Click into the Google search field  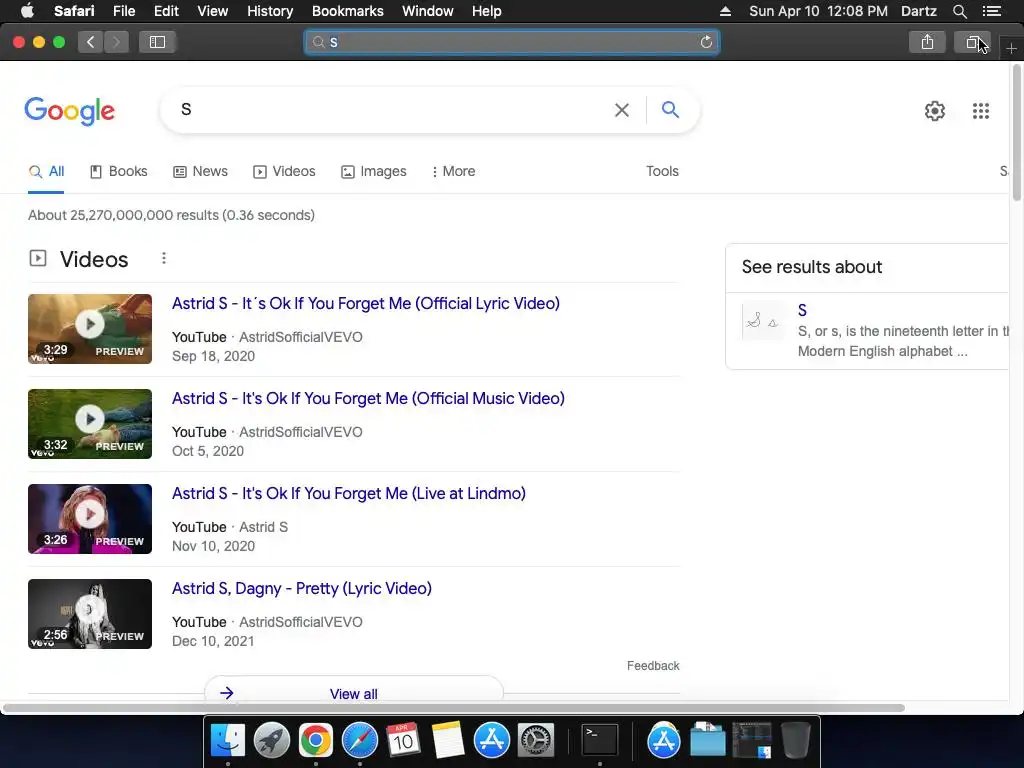pyautogui.click(x=392, y=110)
